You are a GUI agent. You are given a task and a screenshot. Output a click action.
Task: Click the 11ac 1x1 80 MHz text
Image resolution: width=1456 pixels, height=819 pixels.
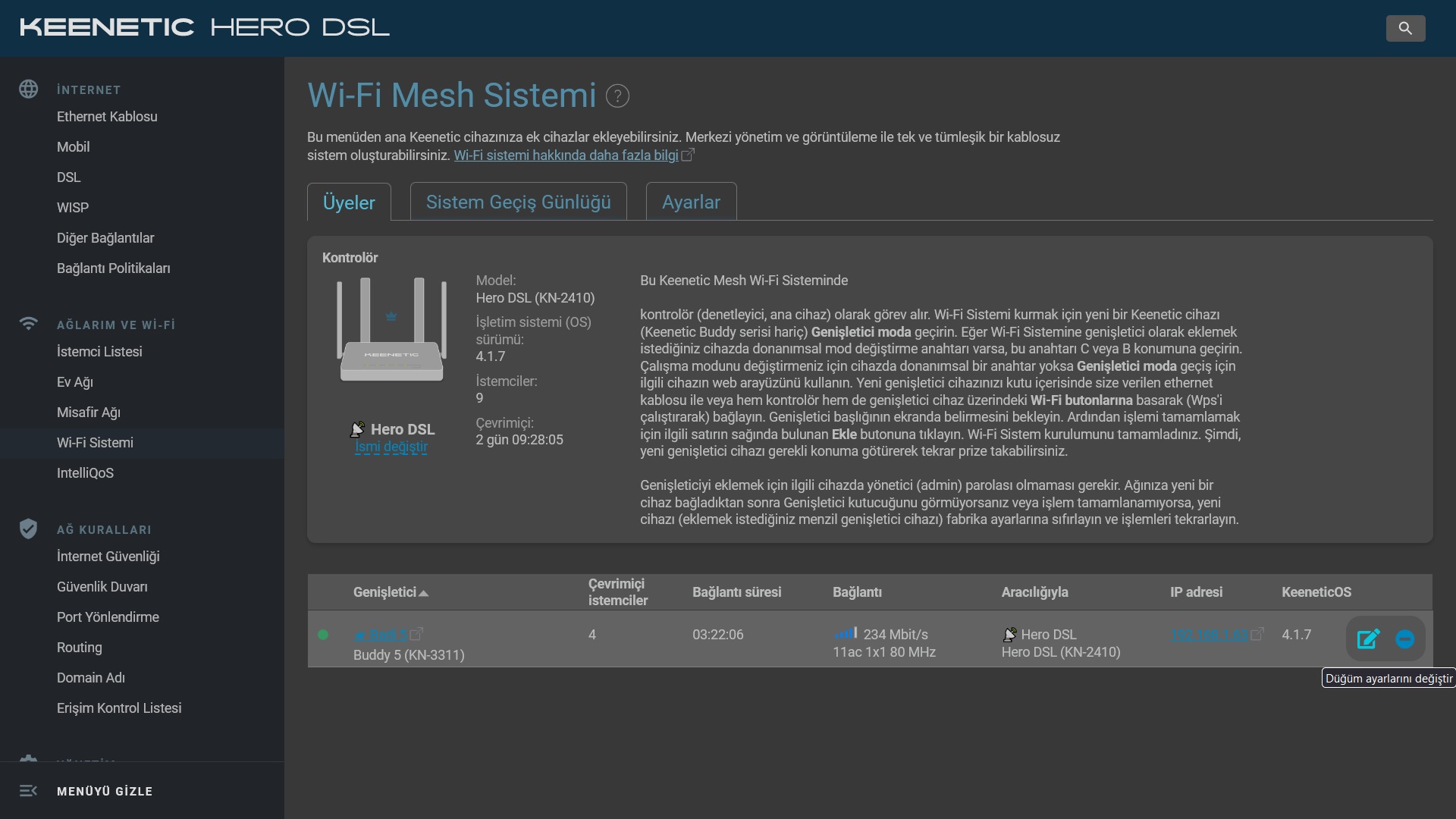point(884,652)
